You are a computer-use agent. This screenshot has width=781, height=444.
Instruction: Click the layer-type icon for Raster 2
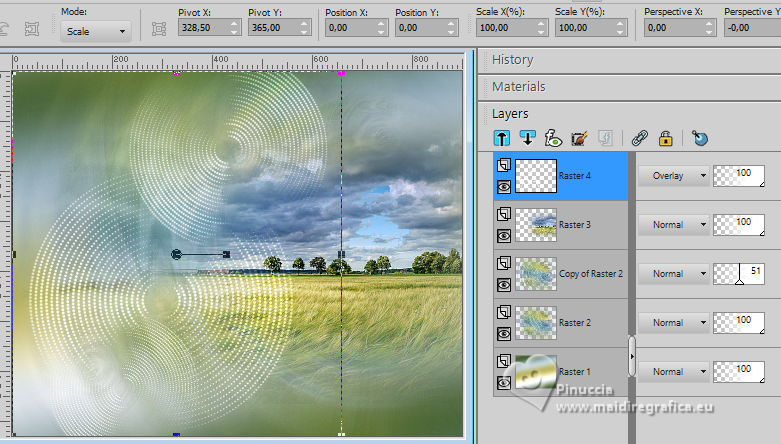(x=504, y=312)
